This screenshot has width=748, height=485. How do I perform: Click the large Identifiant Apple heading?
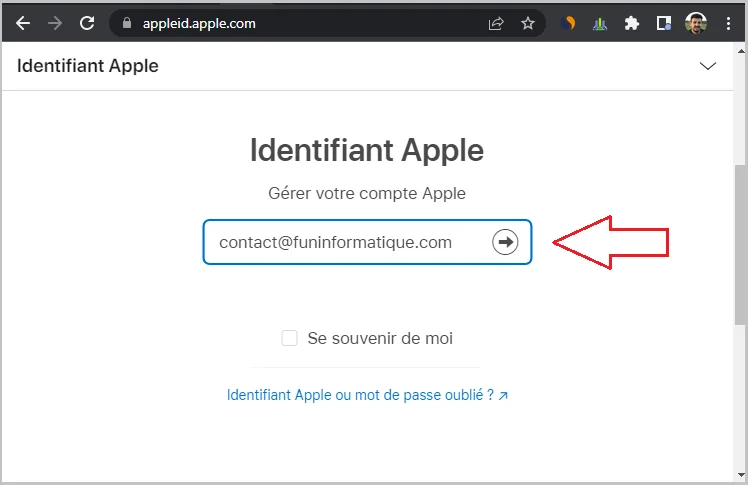pyautogui.click(x=367, y=150)
